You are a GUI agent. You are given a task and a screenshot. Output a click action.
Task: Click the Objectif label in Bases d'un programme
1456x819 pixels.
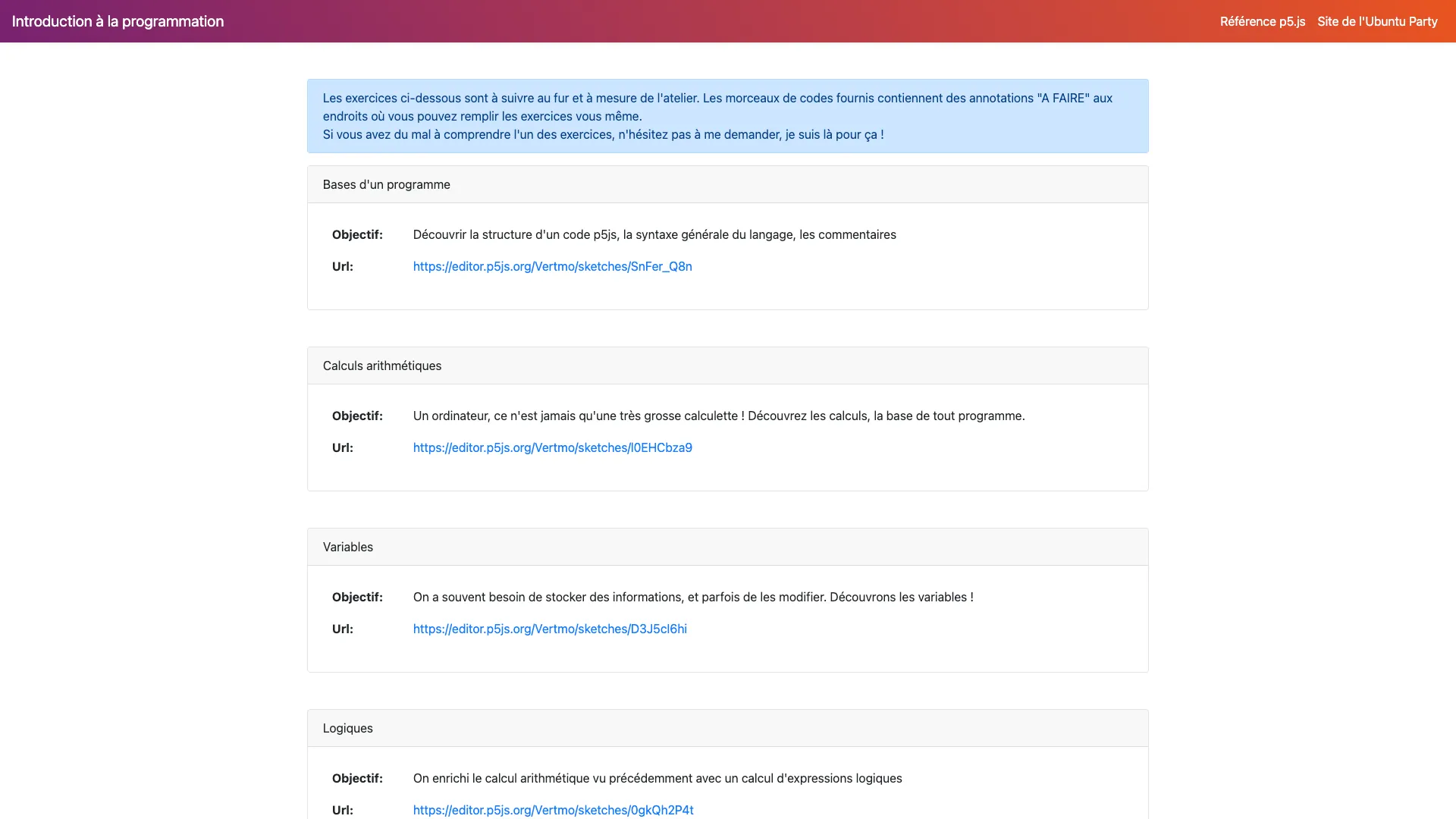coord(357,234)
